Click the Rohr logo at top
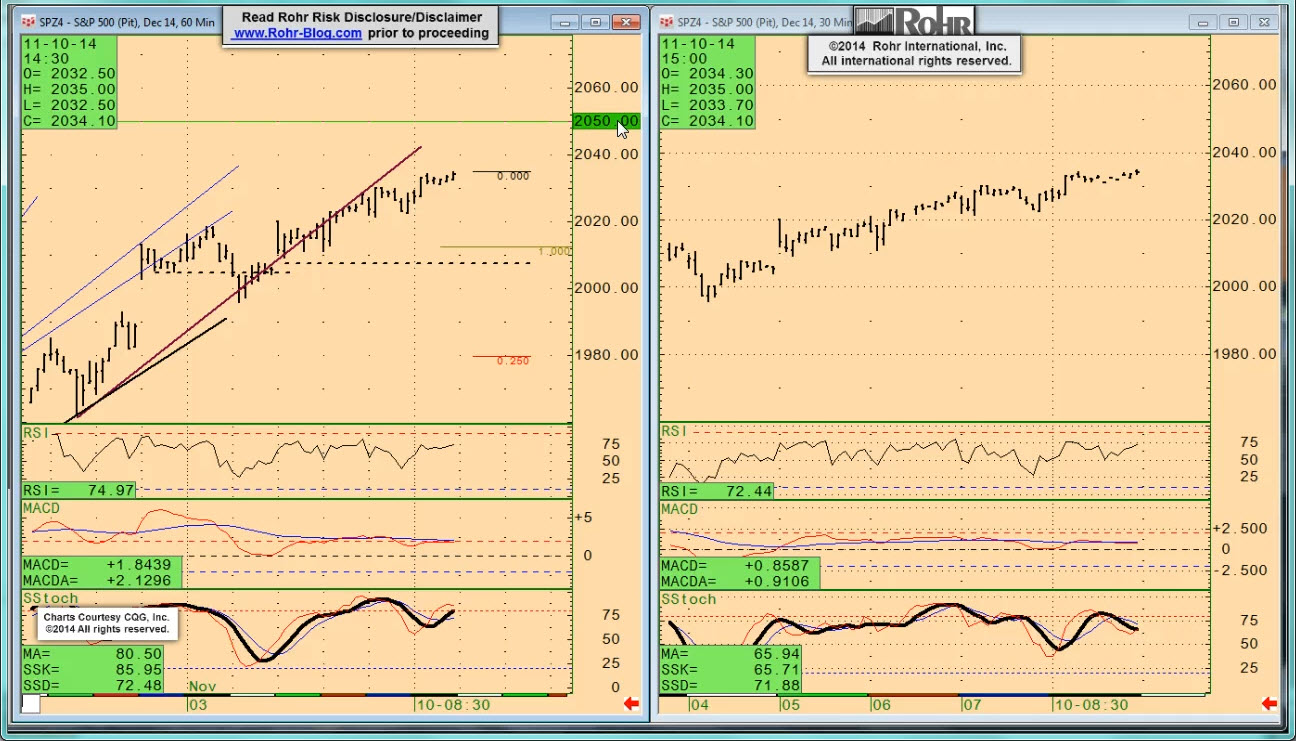This screenshot has width=1296, height=741. [x=914, y=21]
